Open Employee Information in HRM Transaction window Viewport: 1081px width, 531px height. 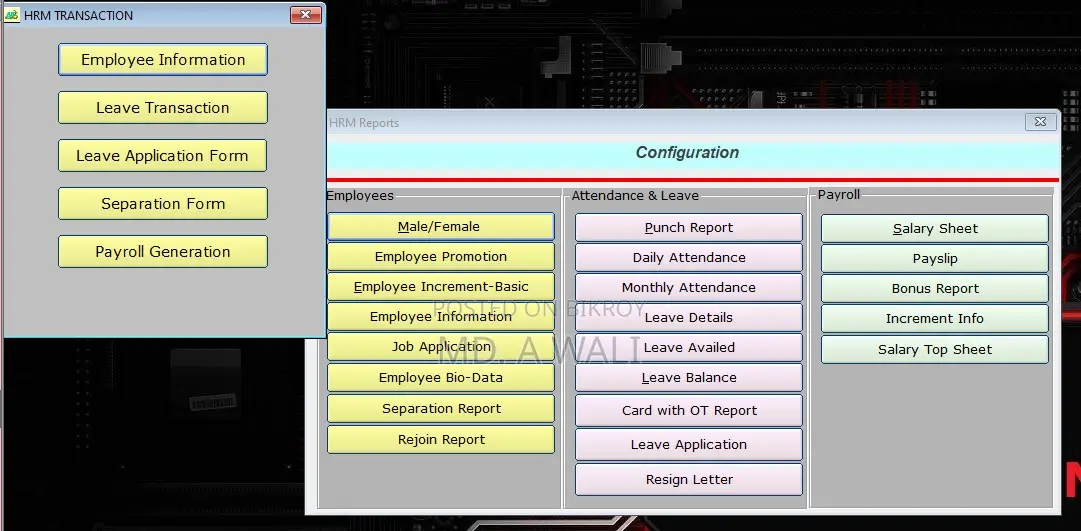(x=163, y=59)
